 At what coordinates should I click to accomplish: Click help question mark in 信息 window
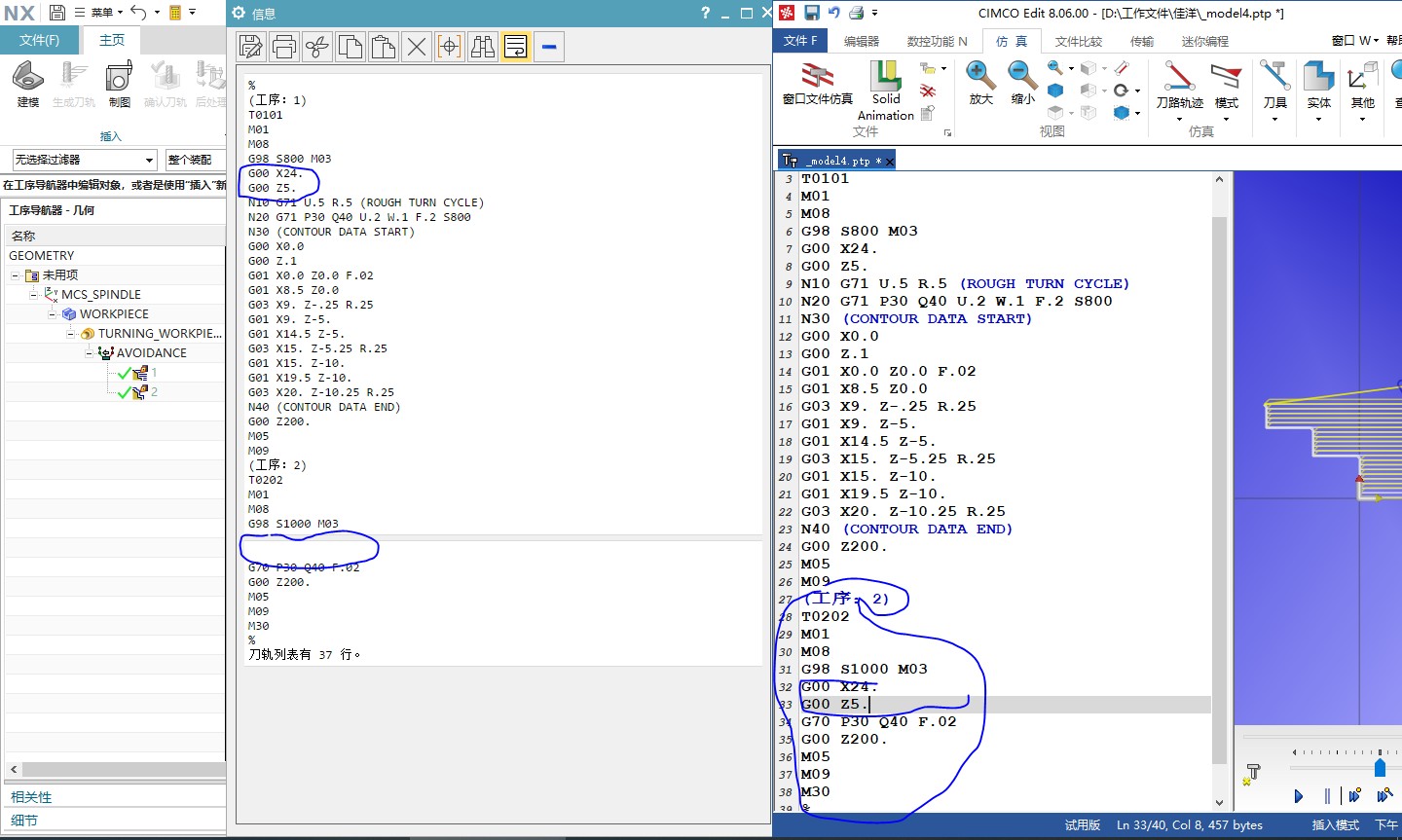pos(705,13)
